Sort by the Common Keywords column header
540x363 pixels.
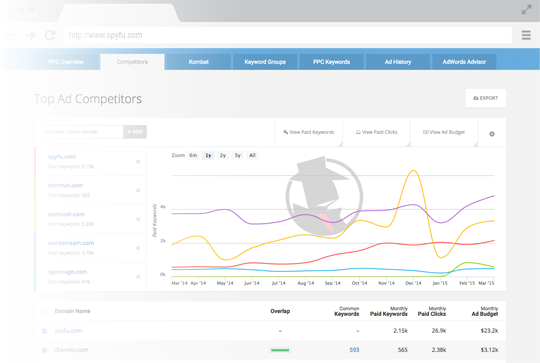(x=347, y=311)
